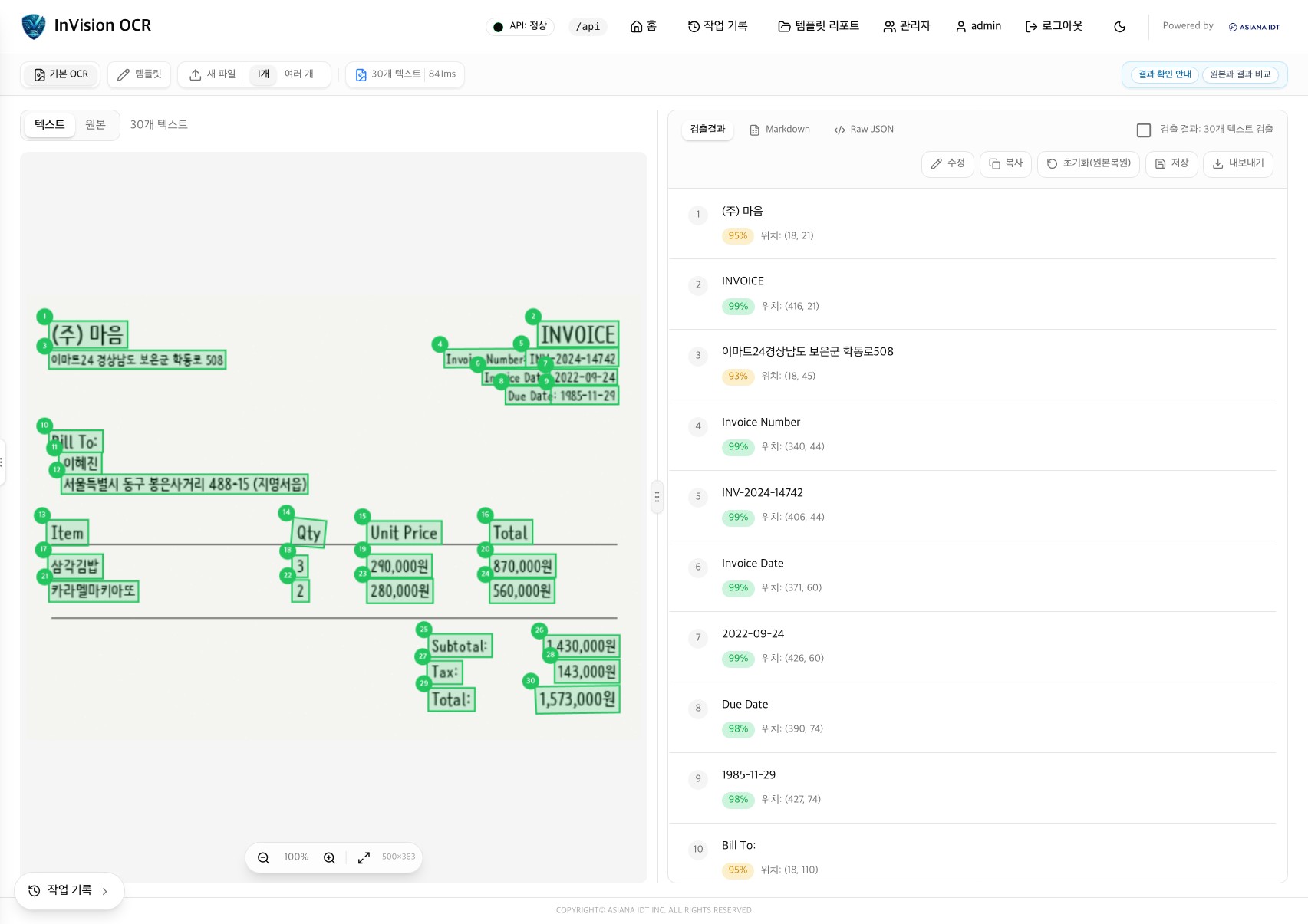Click the API: 정상 status badge

pos(520,27)
